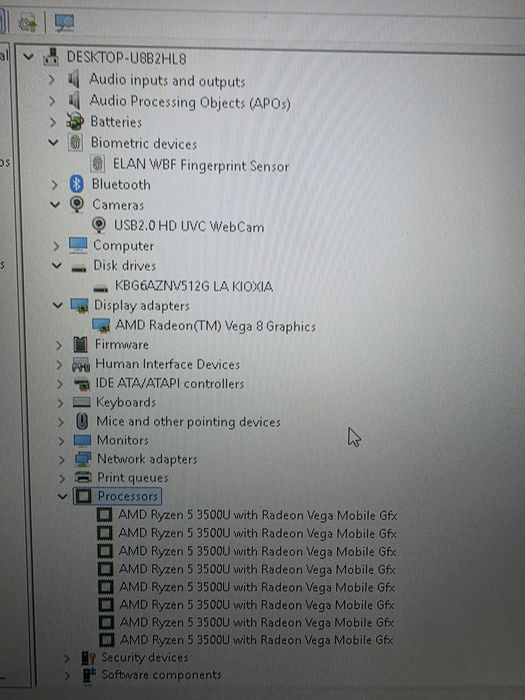
Task: Select the Bluetooth label text
Action: coord(121,184)
